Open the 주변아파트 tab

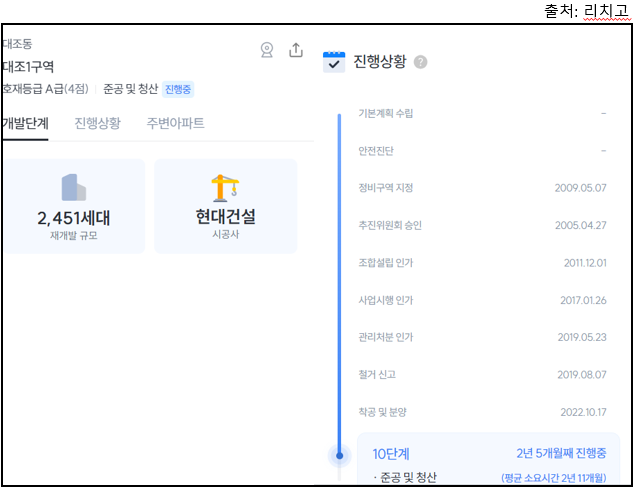pyautogui.click(x=175, y=123)
